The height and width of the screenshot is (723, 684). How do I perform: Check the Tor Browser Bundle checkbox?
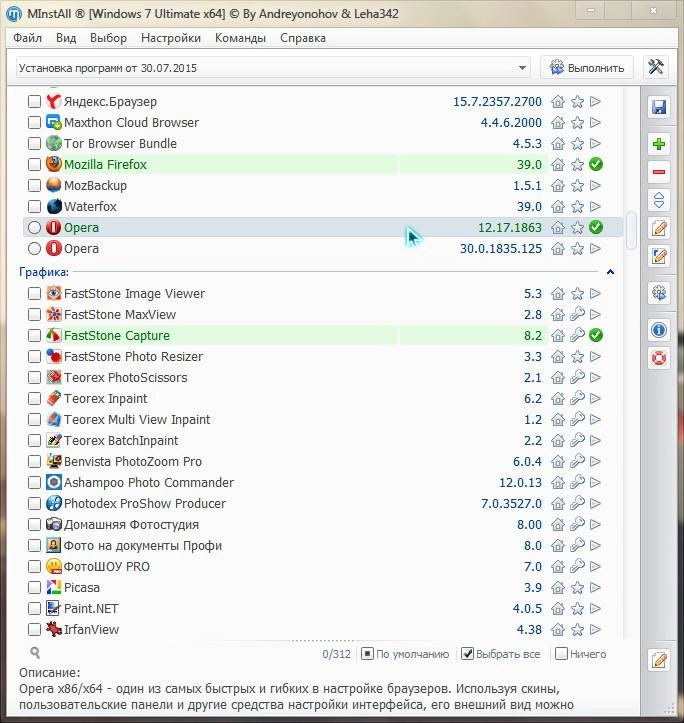pyautogui.click(x=35, y=143)
